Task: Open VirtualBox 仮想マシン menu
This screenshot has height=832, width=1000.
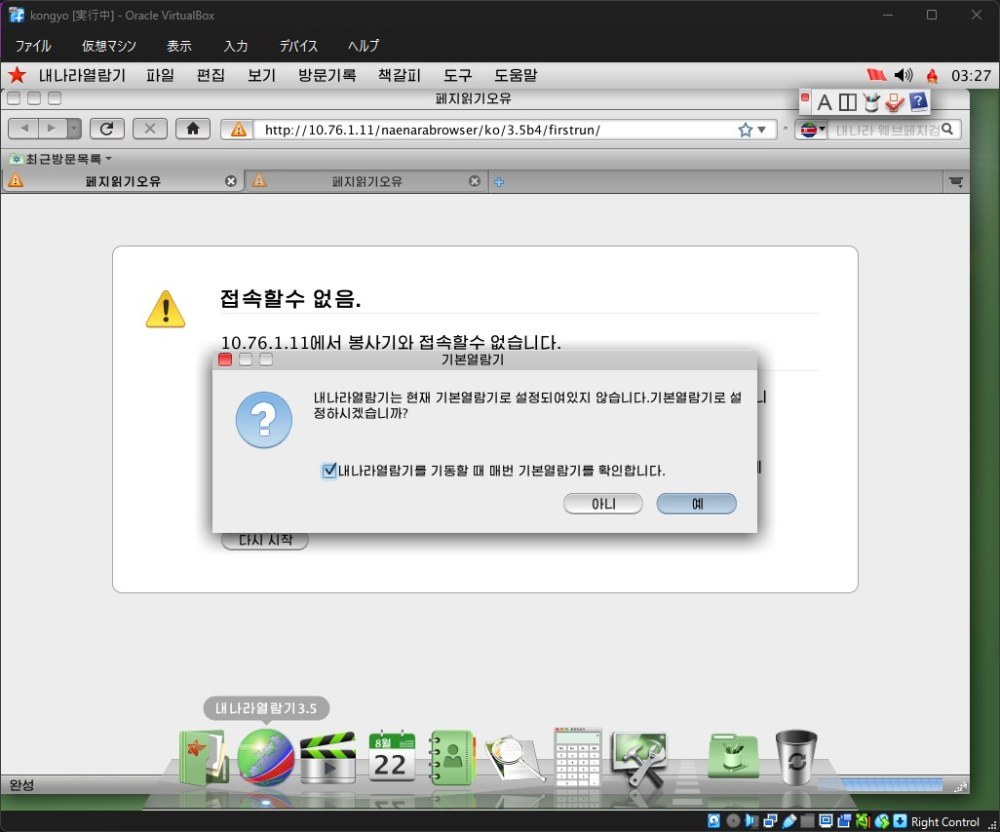Action: (x=108, y=46)
